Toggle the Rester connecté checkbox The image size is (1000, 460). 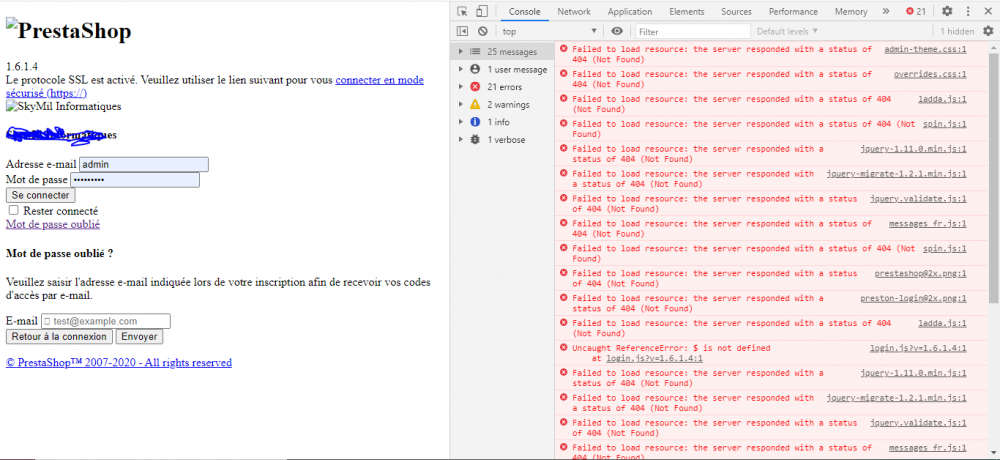[x=13, y=210]
